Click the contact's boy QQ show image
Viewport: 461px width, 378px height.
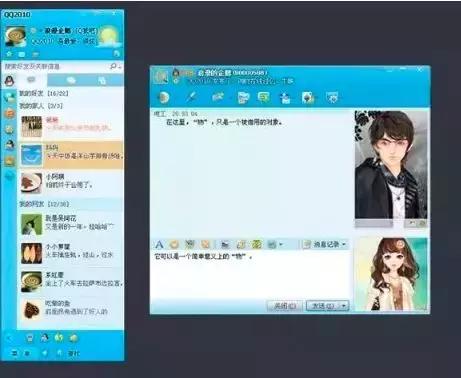click(391, 165)
